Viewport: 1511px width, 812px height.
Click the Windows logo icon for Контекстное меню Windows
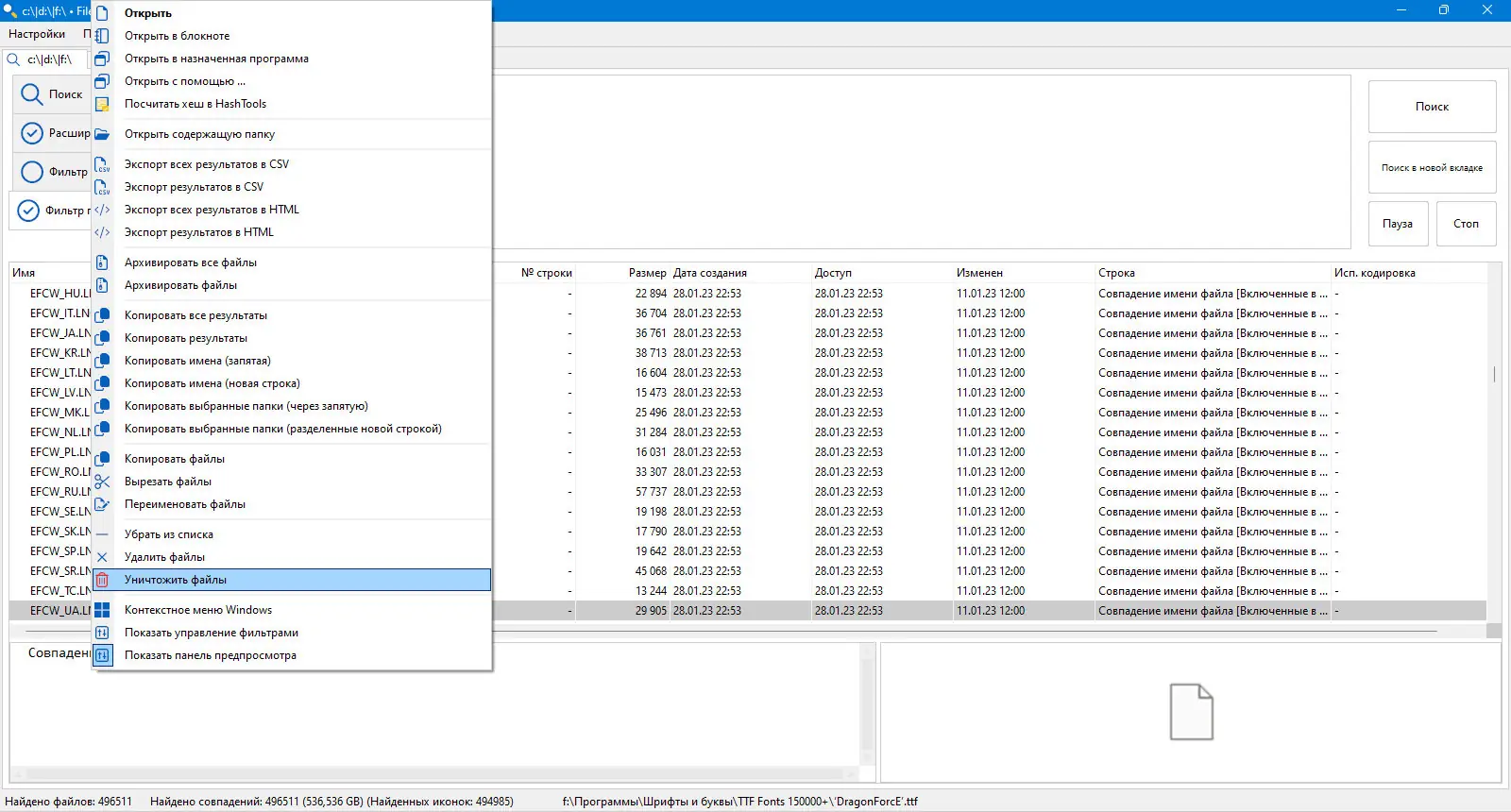(x=102, y=610)
